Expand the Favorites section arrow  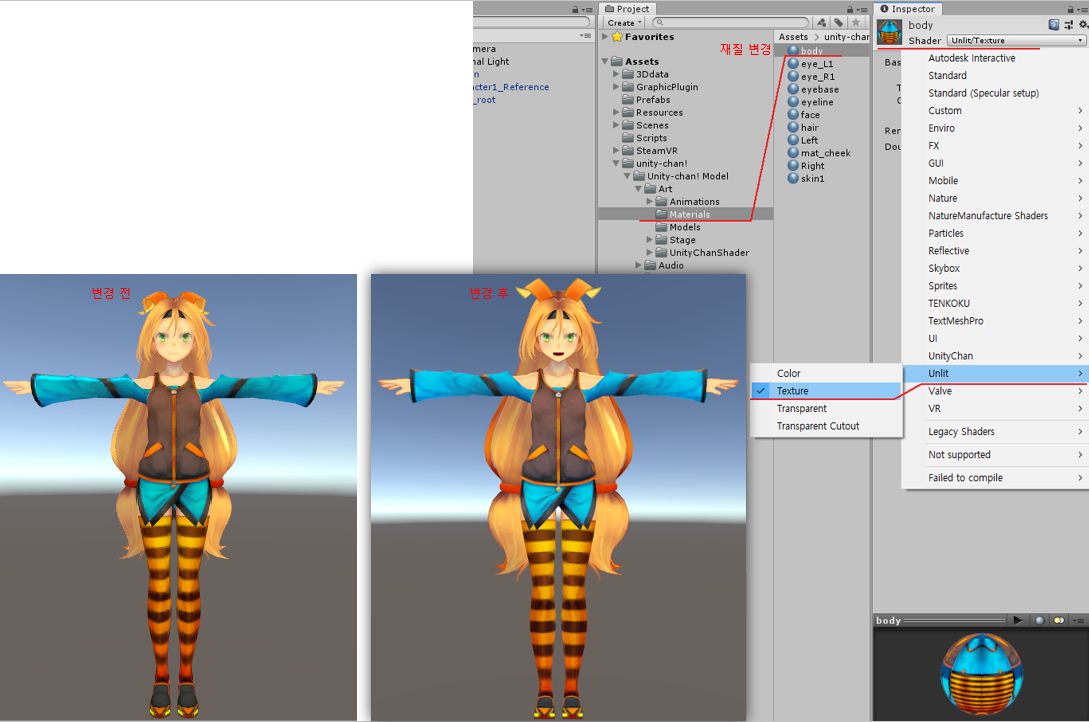(x=605, y=37)
